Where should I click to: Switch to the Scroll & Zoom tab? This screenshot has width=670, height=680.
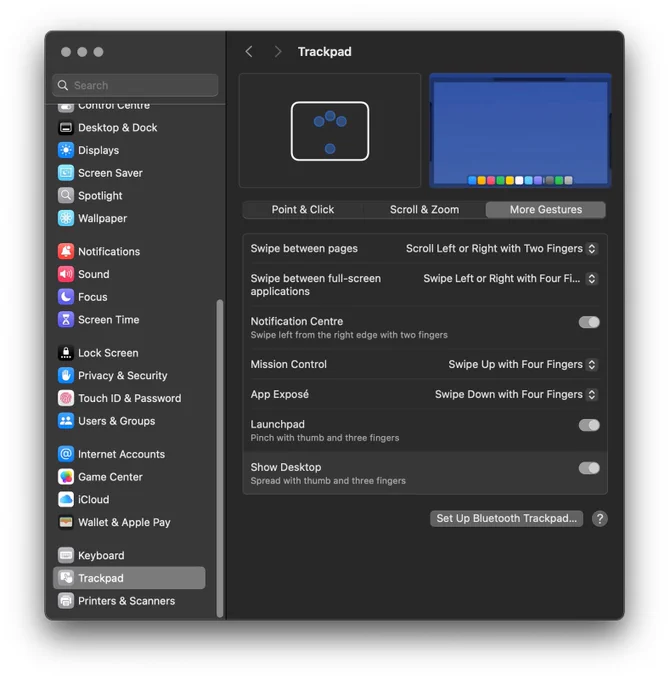(x=424, y=209)
